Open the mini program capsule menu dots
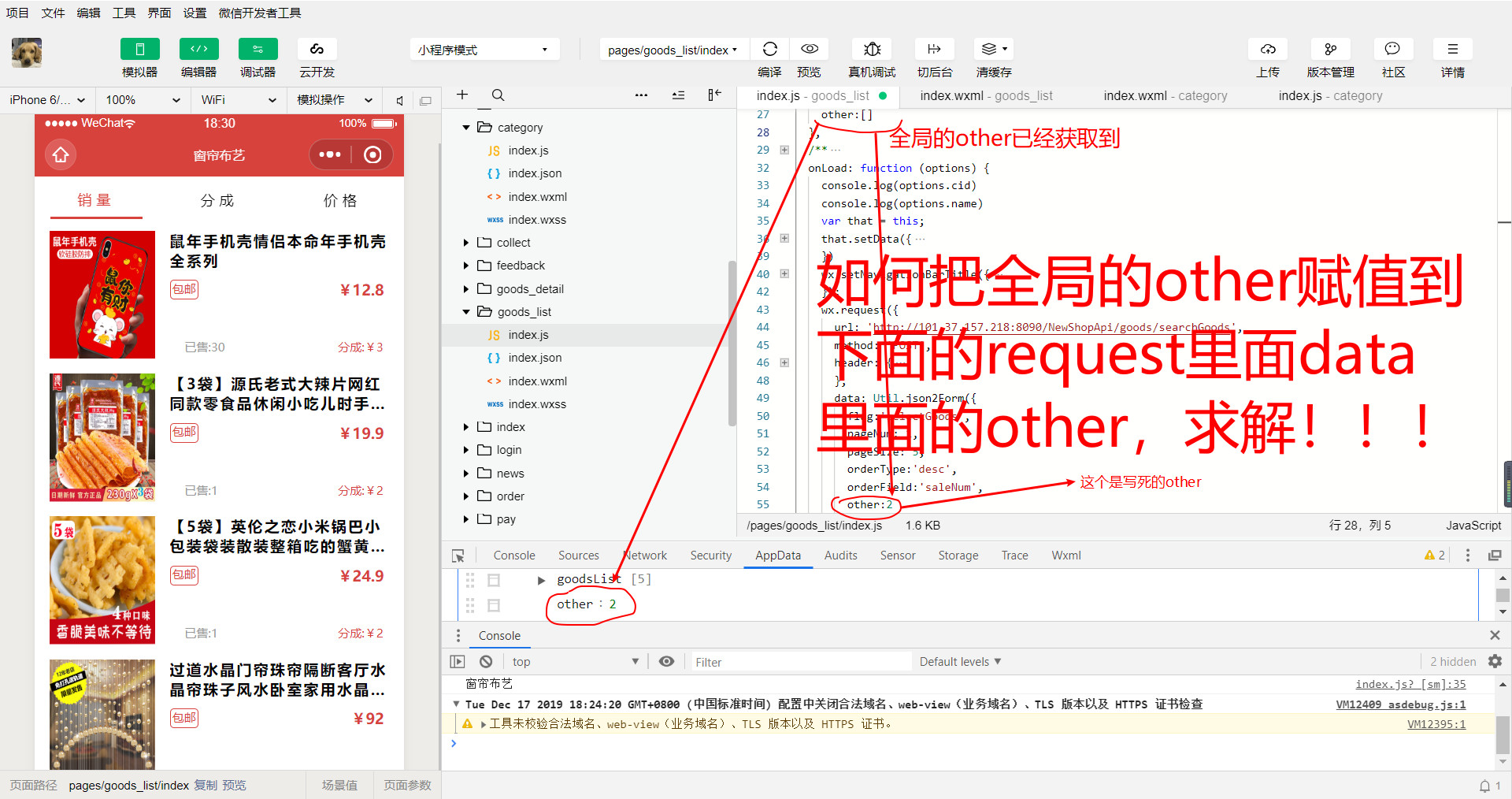1512x799 pixels. point(329,154)
